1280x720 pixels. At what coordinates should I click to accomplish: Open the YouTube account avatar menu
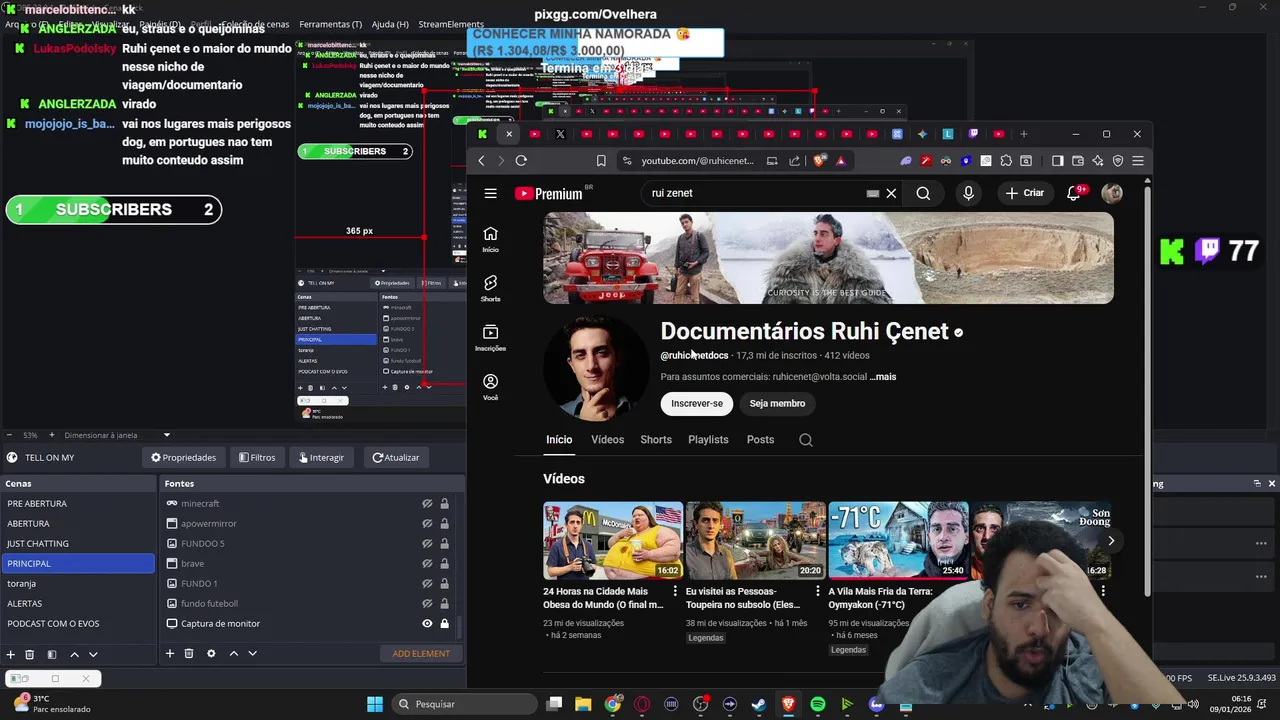(x=1112, y=193)
